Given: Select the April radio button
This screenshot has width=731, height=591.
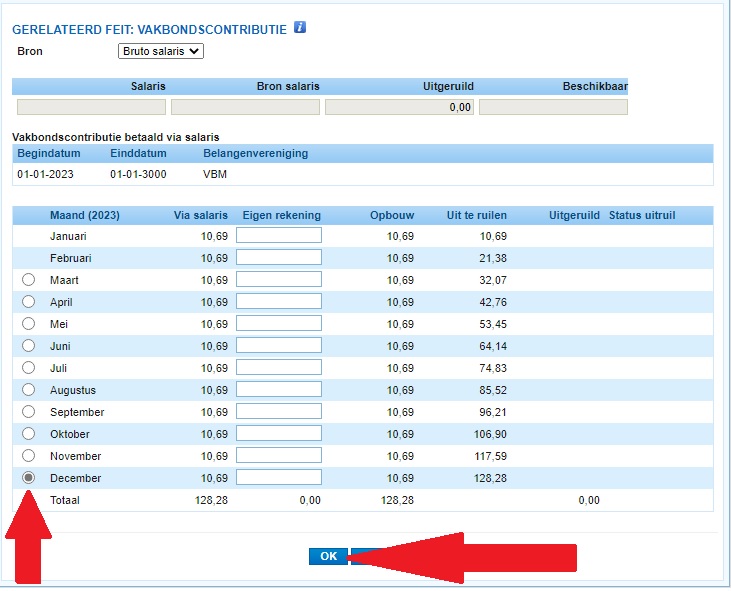Looking at the screenshot, I should [28, 302].
